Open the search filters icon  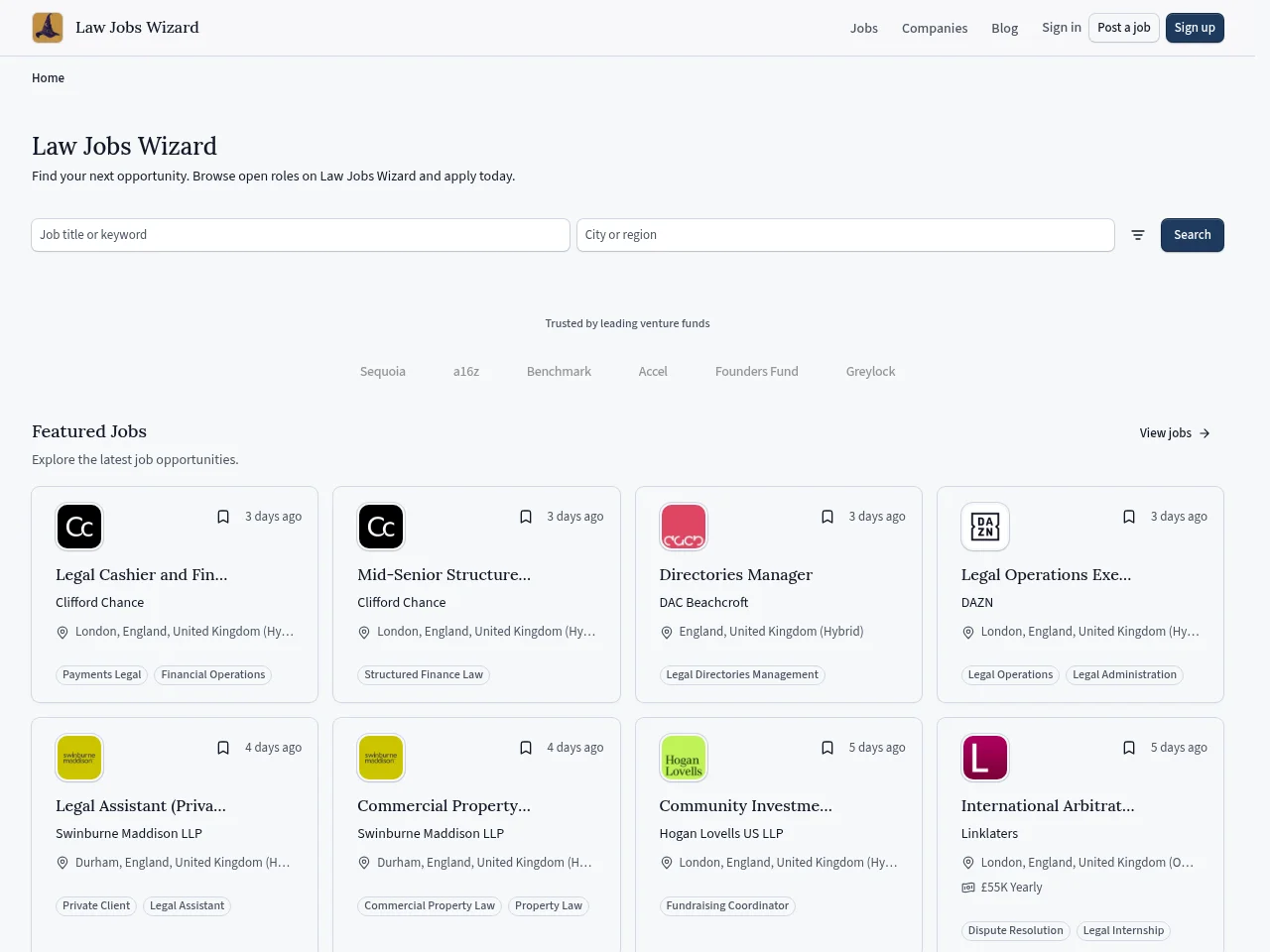click(1138, 235)
